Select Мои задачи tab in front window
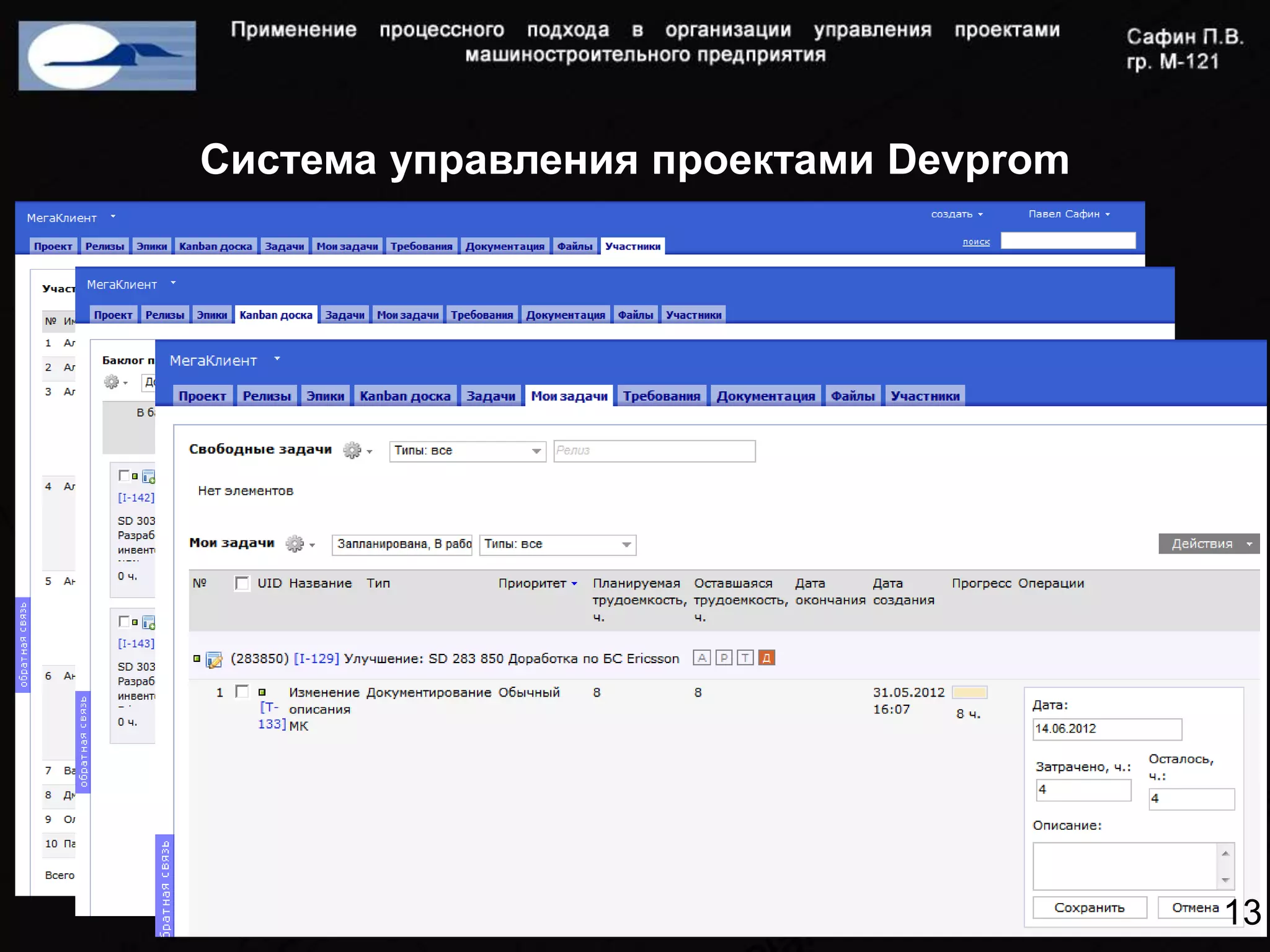 pyautogui.click(x=569, y=396)
